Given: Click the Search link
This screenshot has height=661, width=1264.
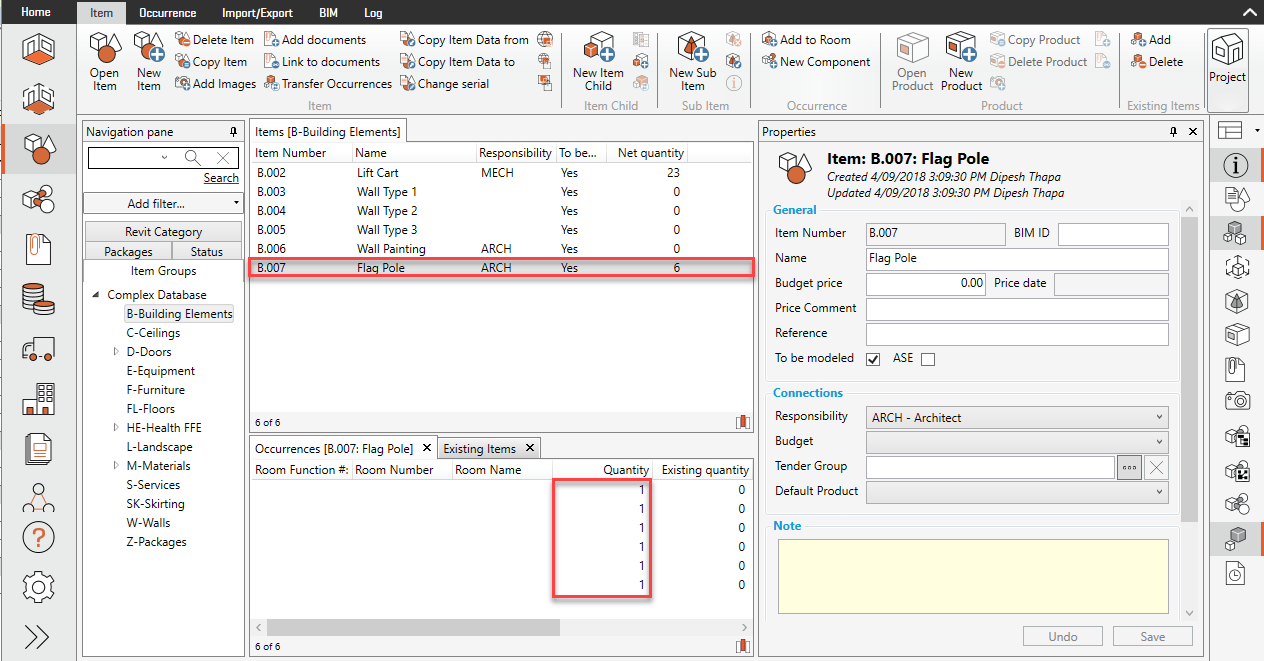Looking at the screenshot, I should [x=221, y=178].
